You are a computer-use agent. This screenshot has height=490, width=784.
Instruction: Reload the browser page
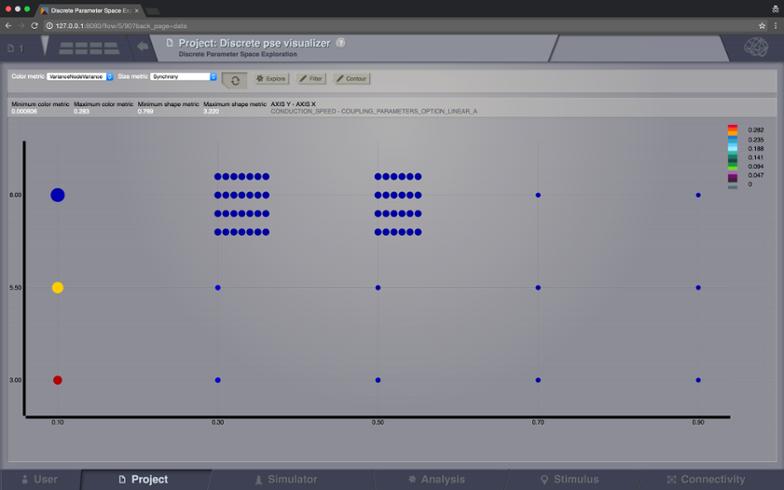coord(35,25)
